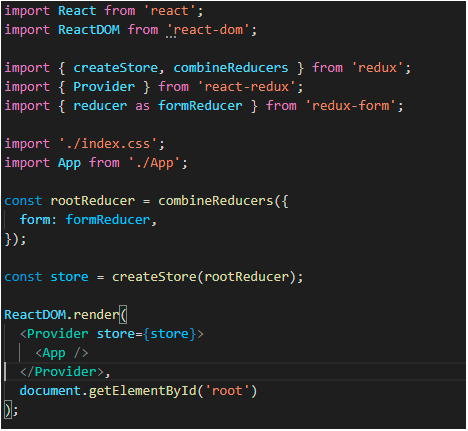The height and width of the screenshot is (431, 468).
Task: Click the 'react-dom' import string
Action: pyautogui.click(x=208, y=30)
